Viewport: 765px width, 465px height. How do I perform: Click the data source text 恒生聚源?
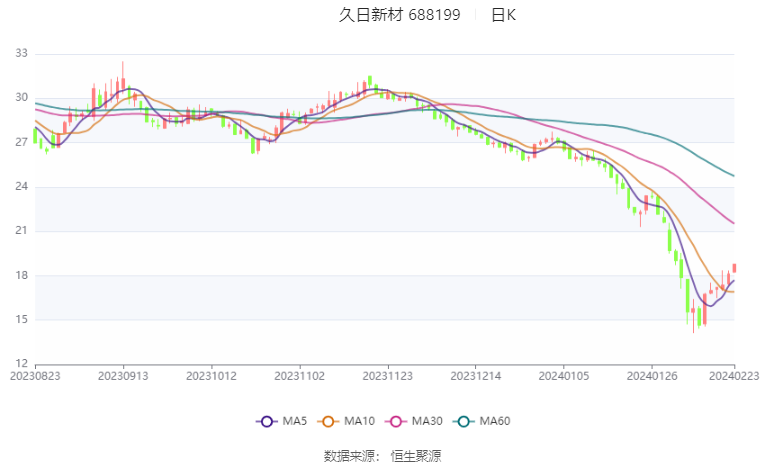pos(416,456)
